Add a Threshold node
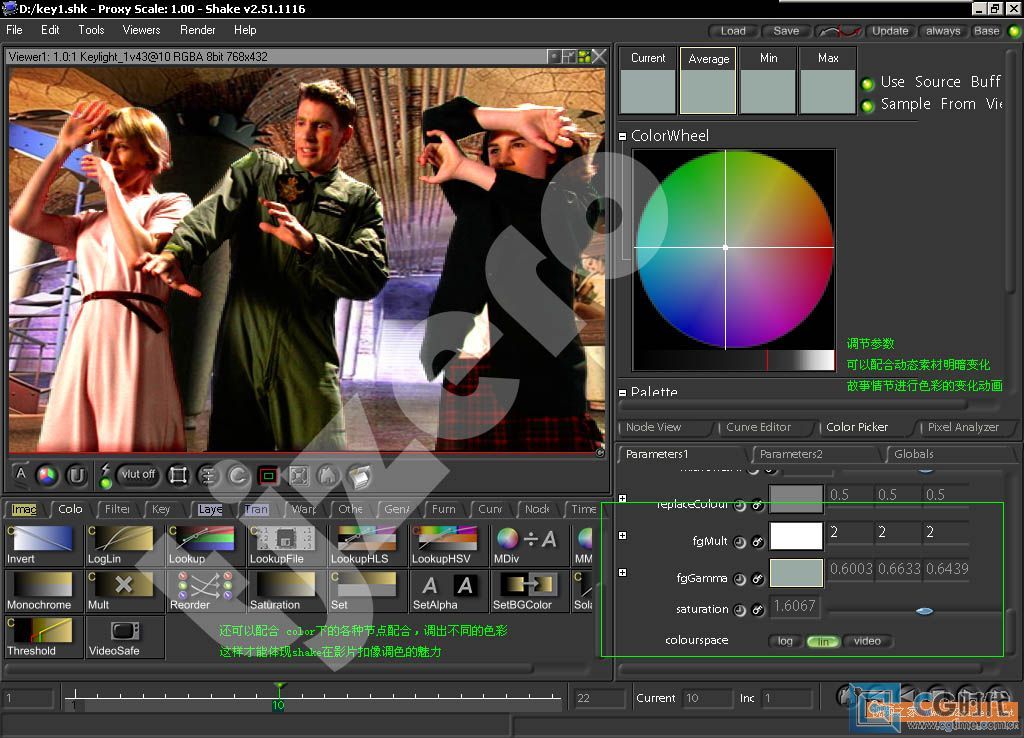1024x738 pixels. (x=43, y=637)
